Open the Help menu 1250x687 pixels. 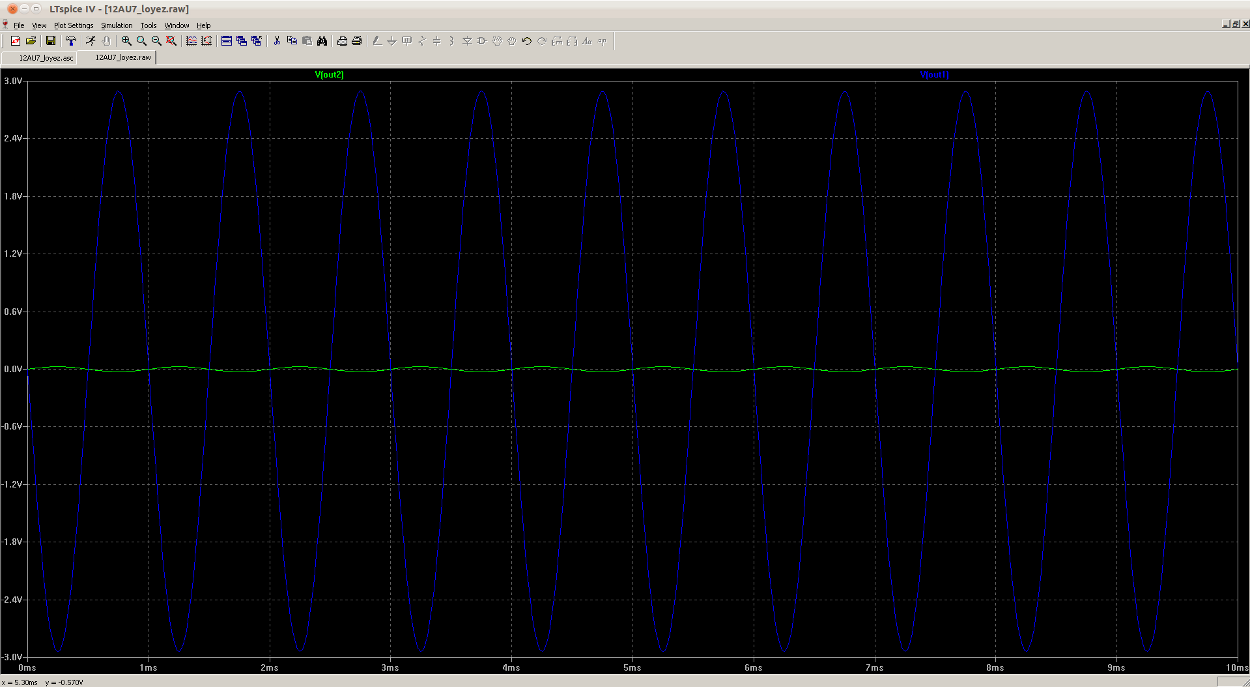click(x=204, y=25)
